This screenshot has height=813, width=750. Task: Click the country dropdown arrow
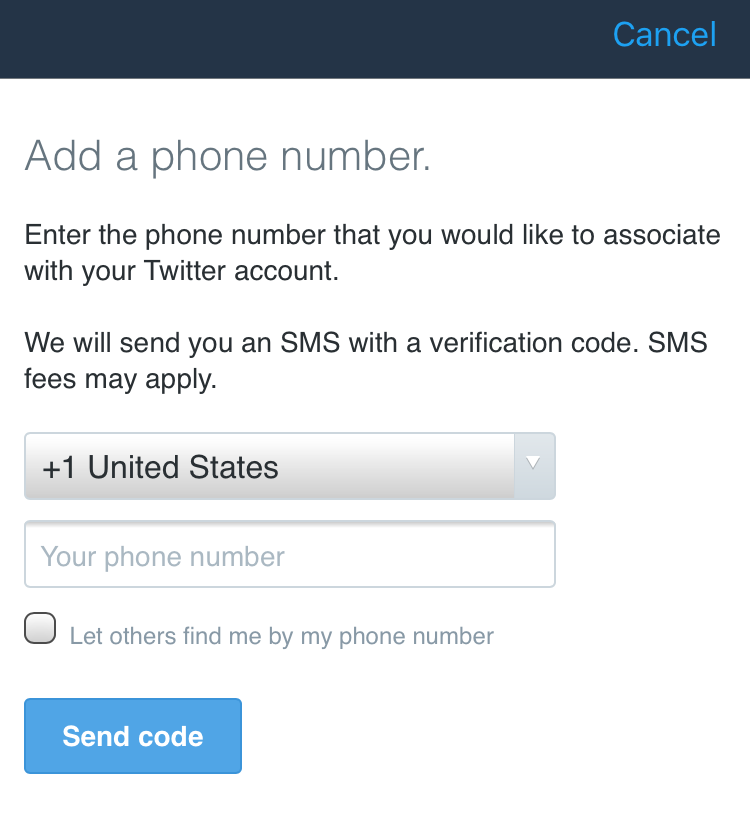click(534, 464)
